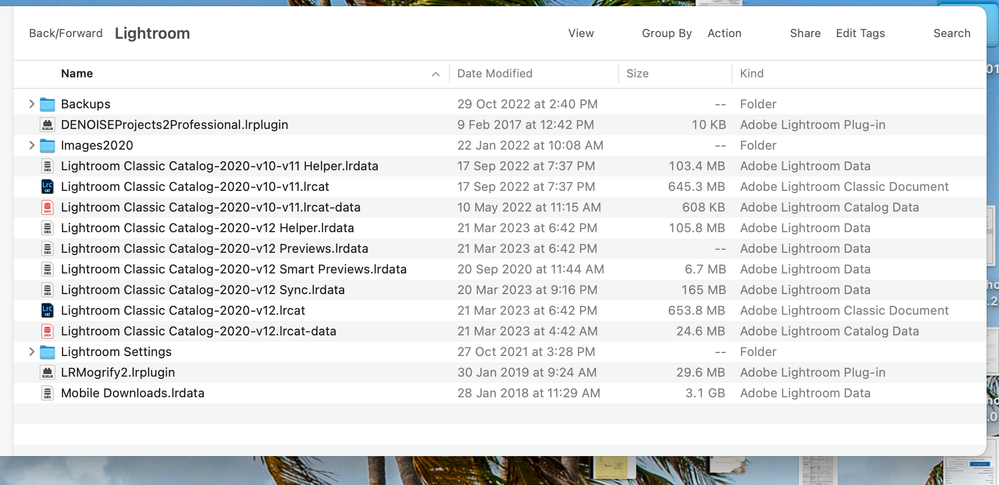Click the Edit Tags toolbar button
Screen dimensions: 999x485
[860, 33]
